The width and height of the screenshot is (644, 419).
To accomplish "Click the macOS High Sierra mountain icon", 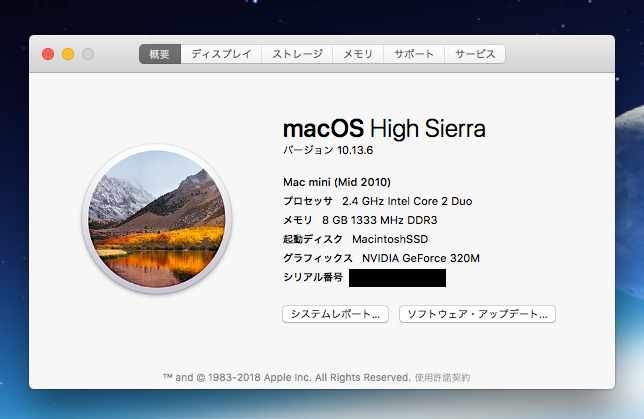I will coord(157,219).
